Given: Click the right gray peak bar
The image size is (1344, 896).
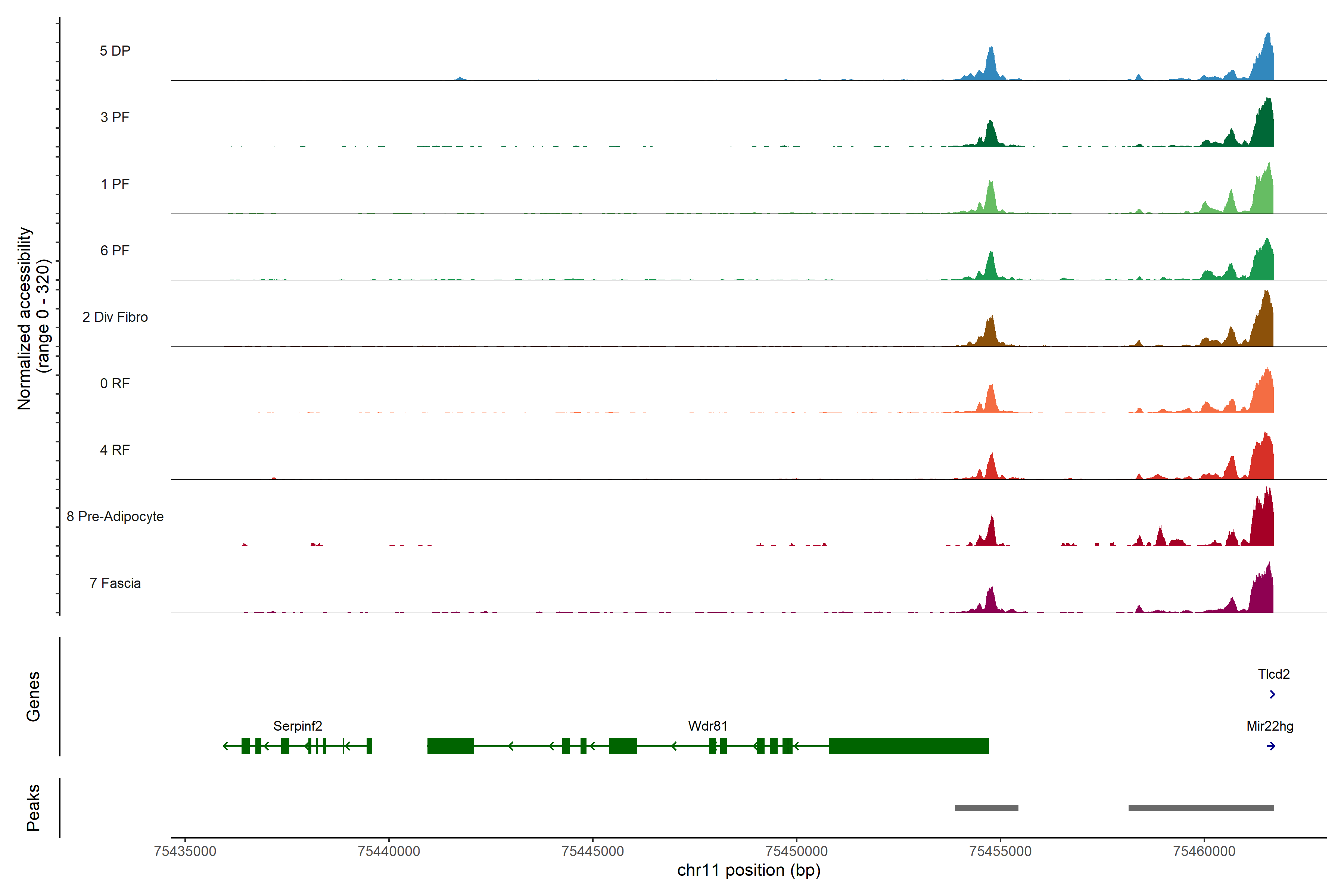Looking at the screenshot, I should (1201, 808).
